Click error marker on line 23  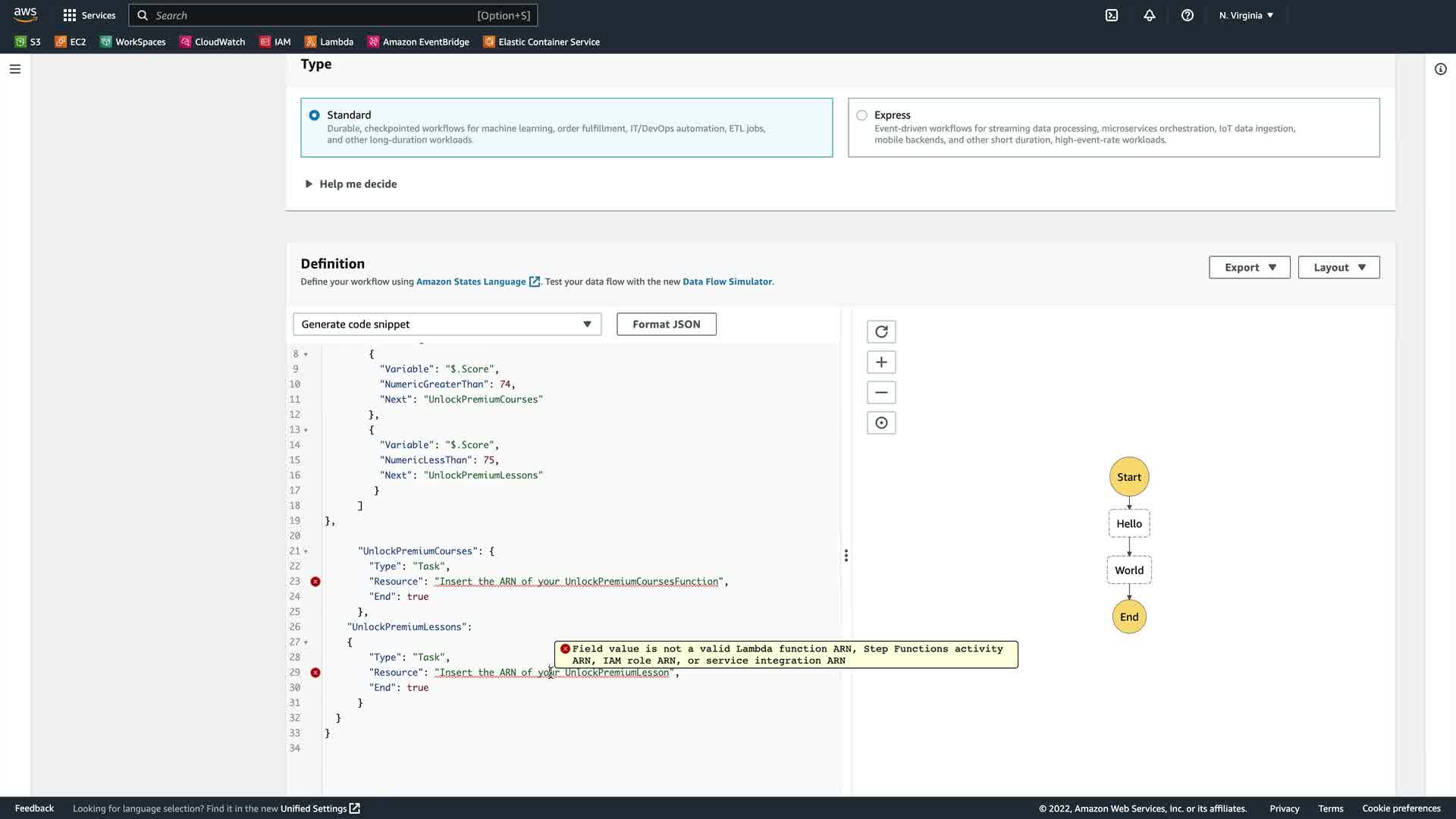tap(315, 582)
